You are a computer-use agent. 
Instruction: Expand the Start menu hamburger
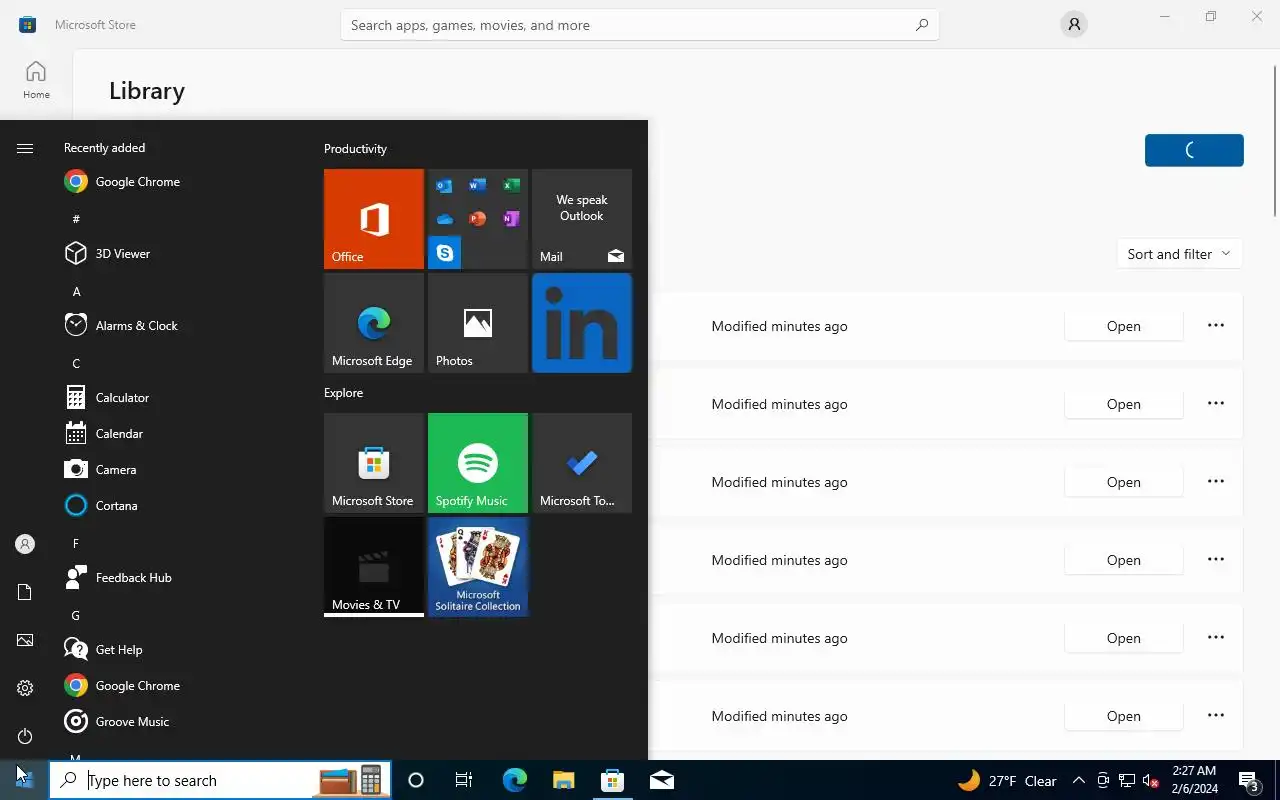click(25, 148)
